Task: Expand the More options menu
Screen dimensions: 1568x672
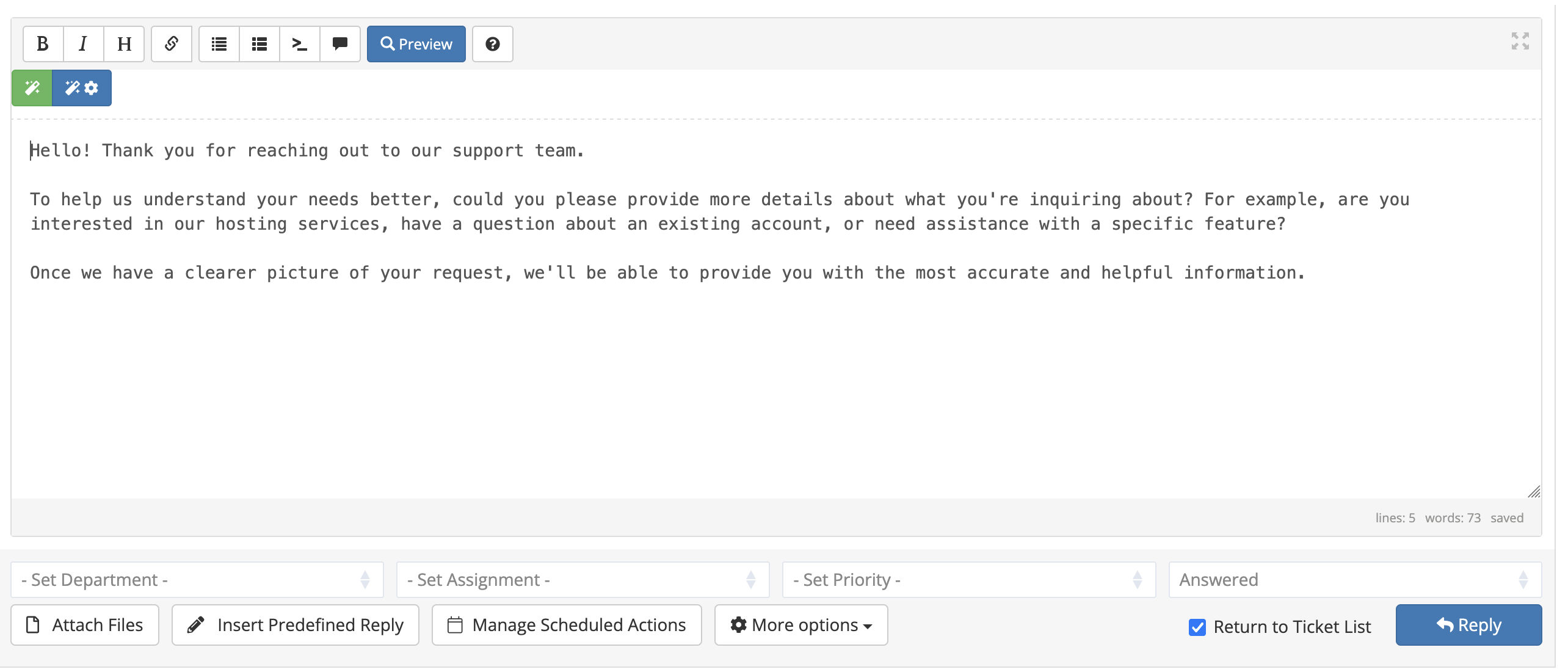Action: pyautogui.click(x=800, y=625)
